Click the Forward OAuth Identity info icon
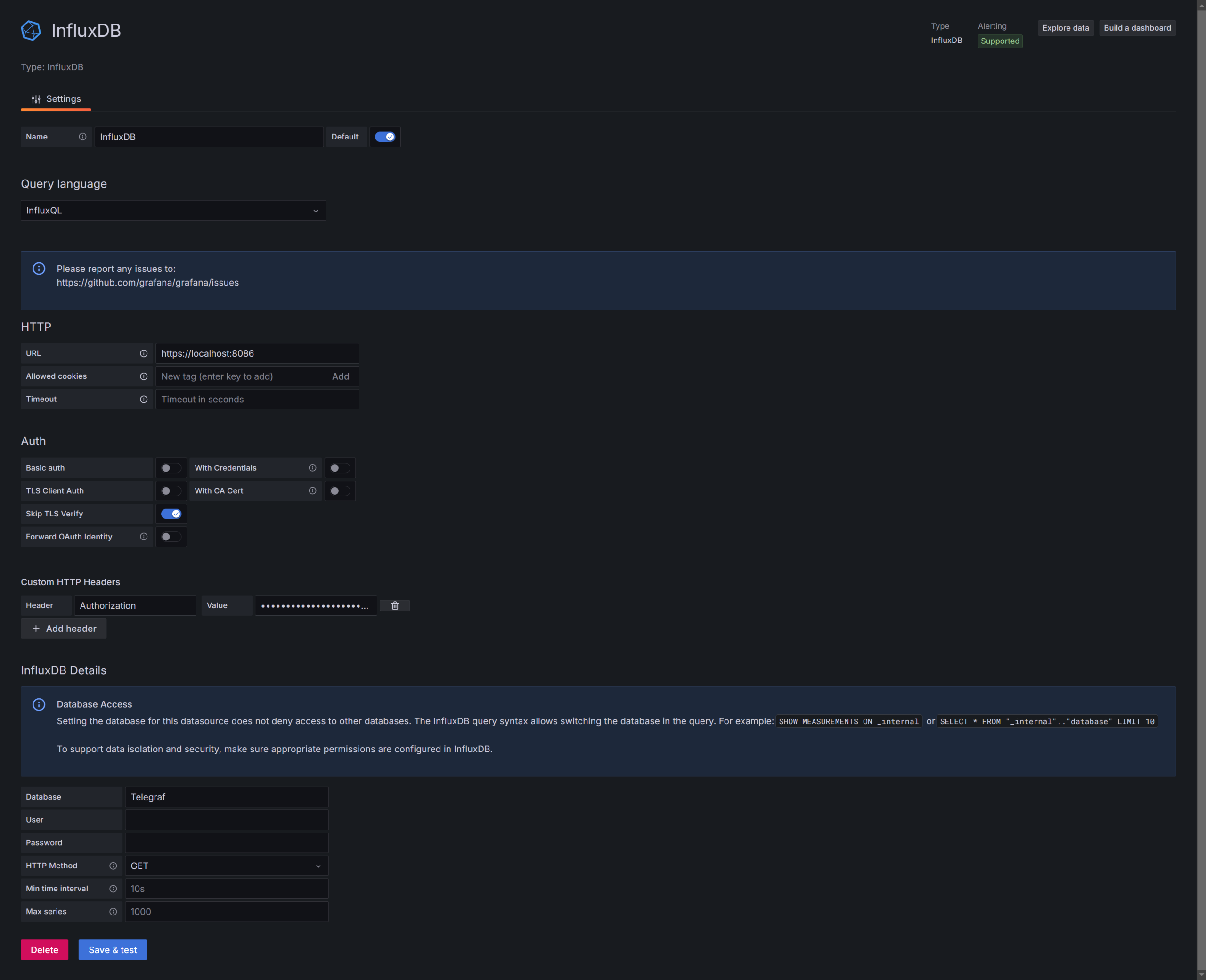 tap(144, 537)
